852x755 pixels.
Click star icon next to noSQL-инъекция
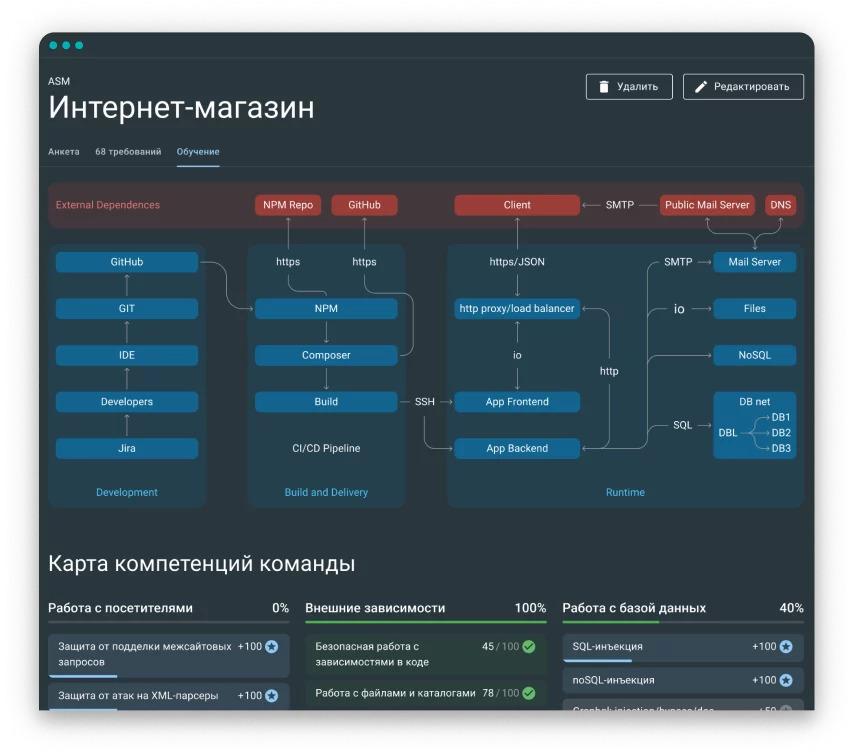point(786,680)
